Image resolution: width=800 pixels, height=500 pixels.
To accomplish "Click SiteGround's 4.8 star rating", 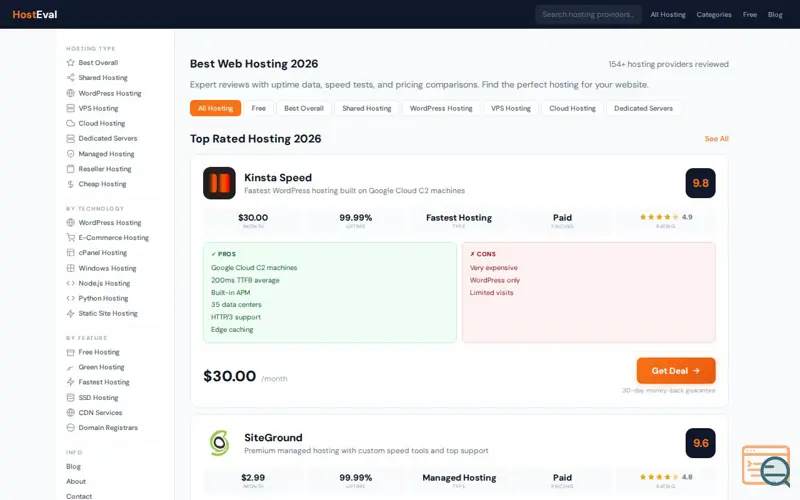I will [x=665, y=477].
